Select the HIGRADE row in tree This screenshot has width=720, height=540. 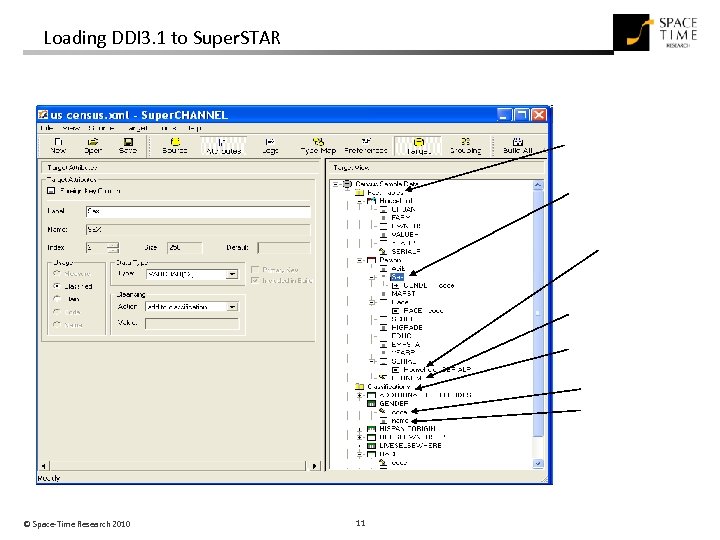coord(407,327)
